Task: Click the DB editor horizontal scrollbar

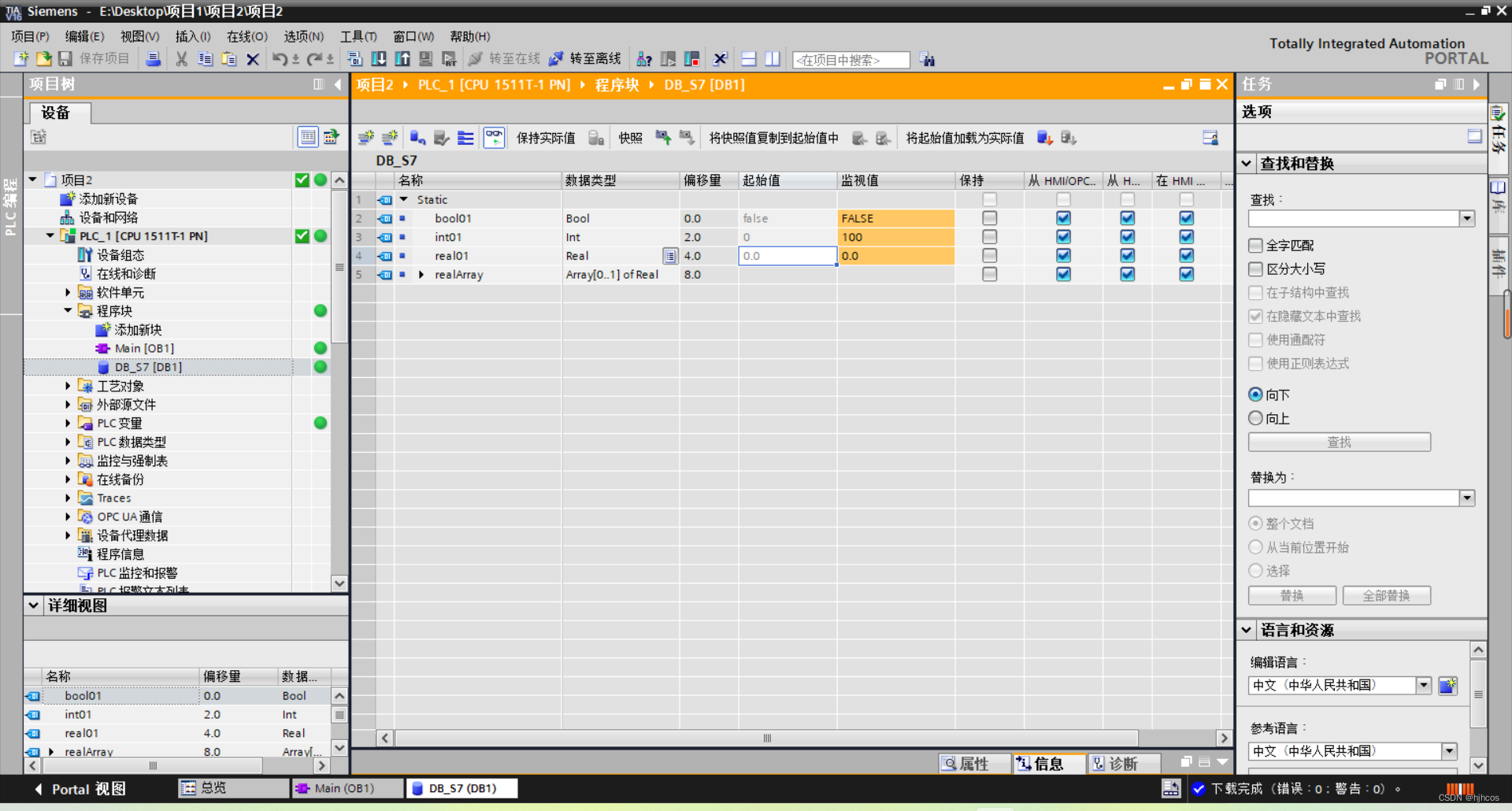Action: coord(766,739)
